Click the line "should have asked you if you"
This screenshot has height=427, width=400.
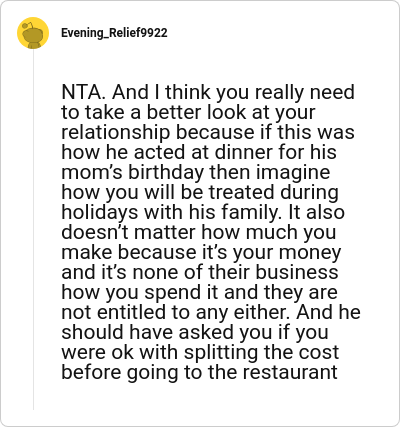pyautogui.click(x=195, y=332)
